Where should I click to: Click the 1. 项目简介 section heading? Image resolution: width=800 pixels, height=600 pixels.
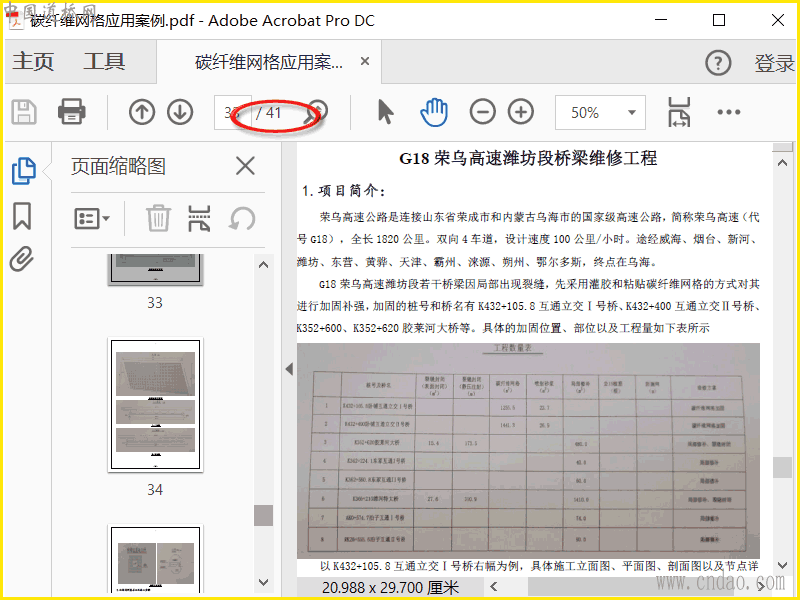(344, 191)
